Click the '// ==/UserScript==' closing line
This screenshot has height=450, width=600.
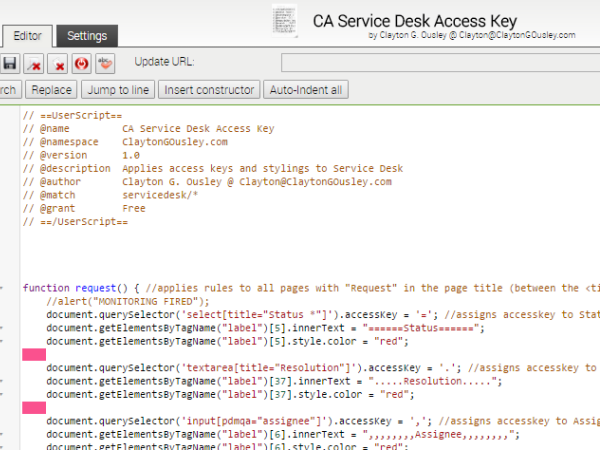(x=75, y=222)
